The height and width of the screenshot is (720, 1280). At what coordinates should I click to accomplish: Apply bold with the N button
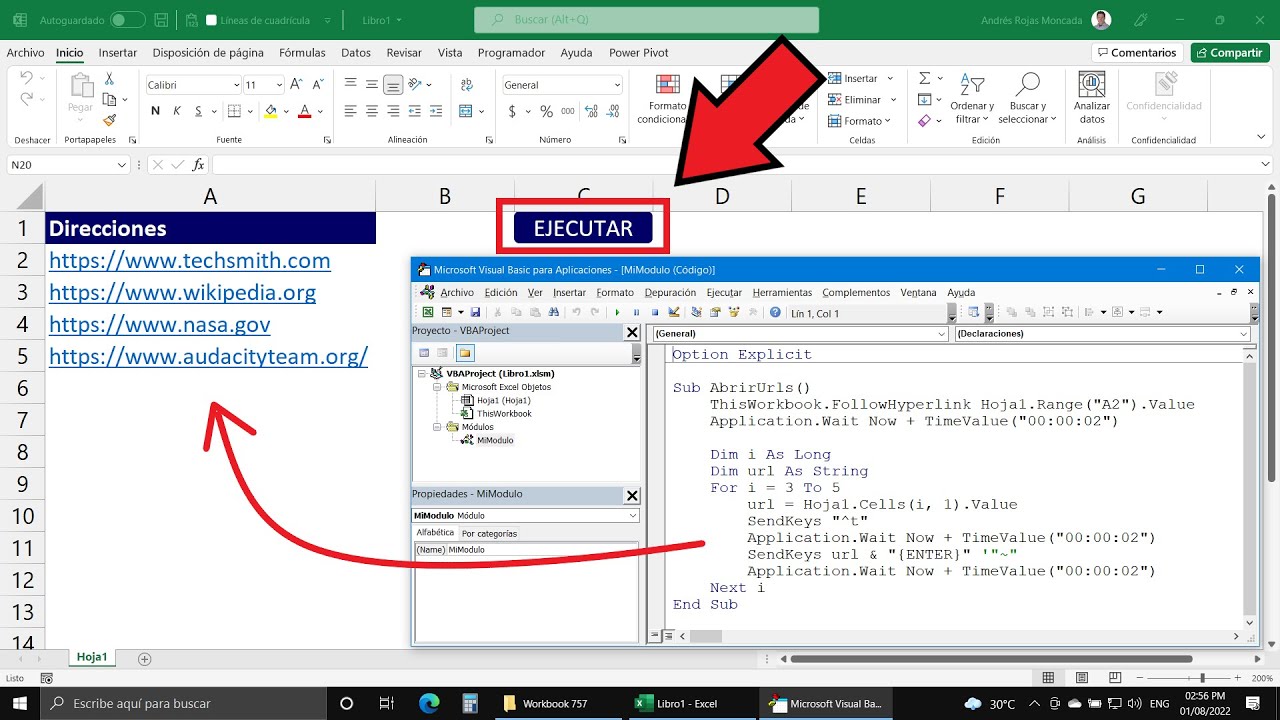pos(155,111)
